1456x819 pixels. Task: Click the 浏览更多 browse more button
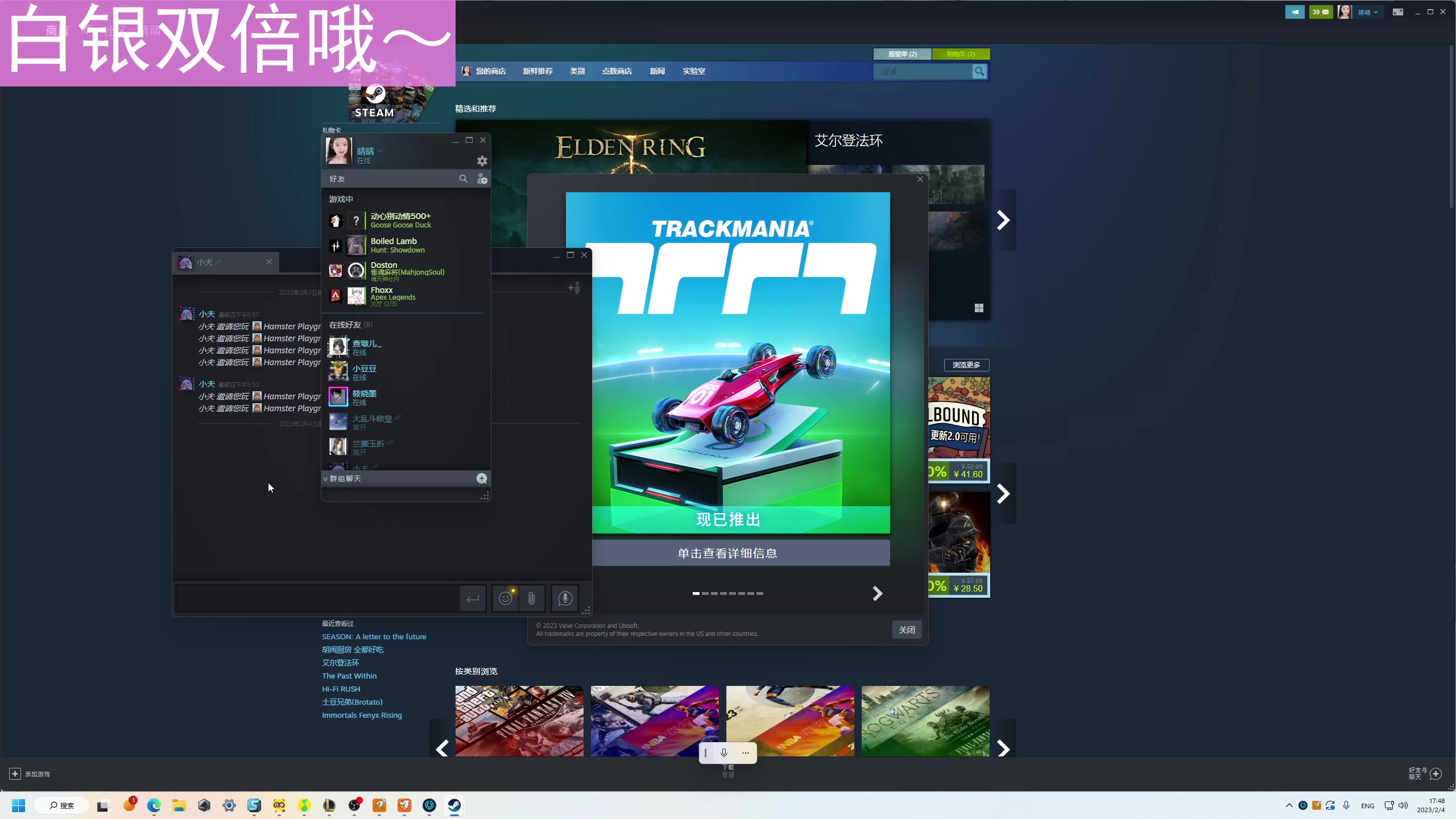[966, 365]
